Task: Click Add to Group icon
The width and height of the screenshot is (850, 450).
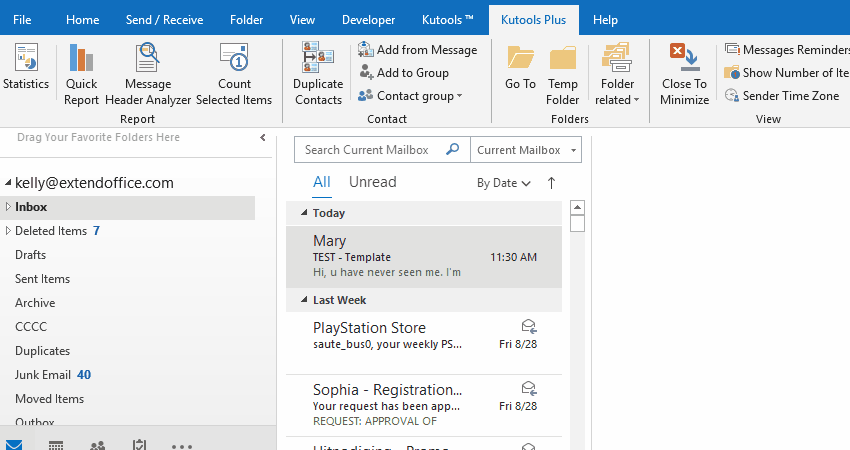Action: pyautogui.click(x=366, y=72)
